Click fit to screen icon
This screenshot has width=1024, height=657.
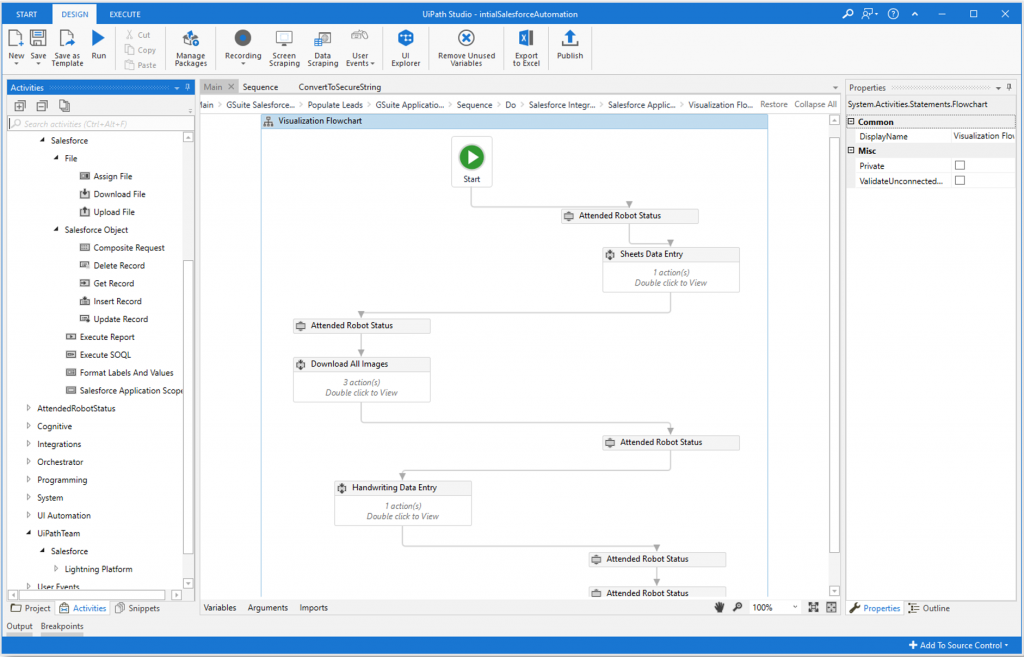click(813, 607)
